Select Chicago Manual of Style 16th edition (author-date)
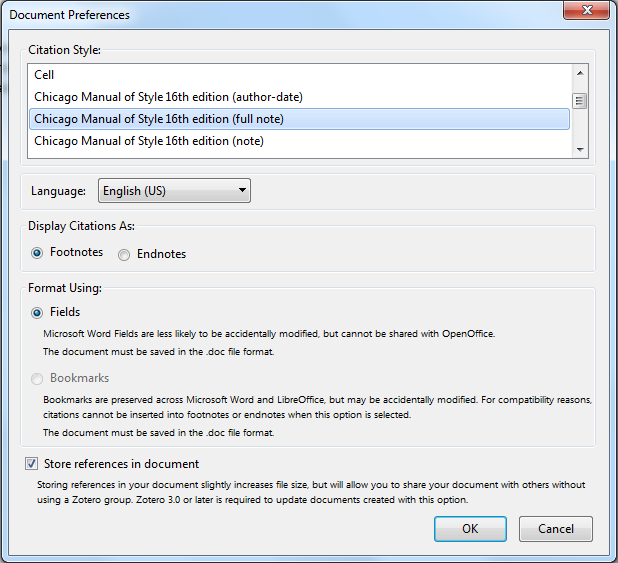Viewport: 618px width, 563px height. [x=299, y=97]
